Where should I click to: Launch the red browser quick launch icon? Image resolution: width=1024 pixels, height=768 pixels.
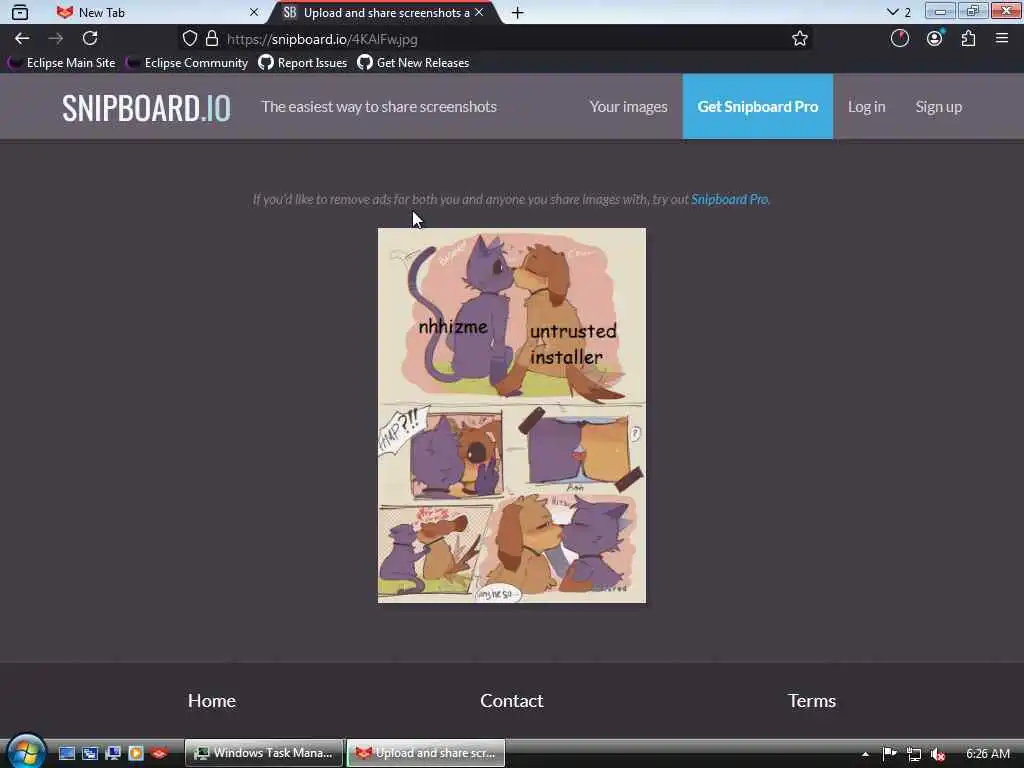click(x=159, y=753)
